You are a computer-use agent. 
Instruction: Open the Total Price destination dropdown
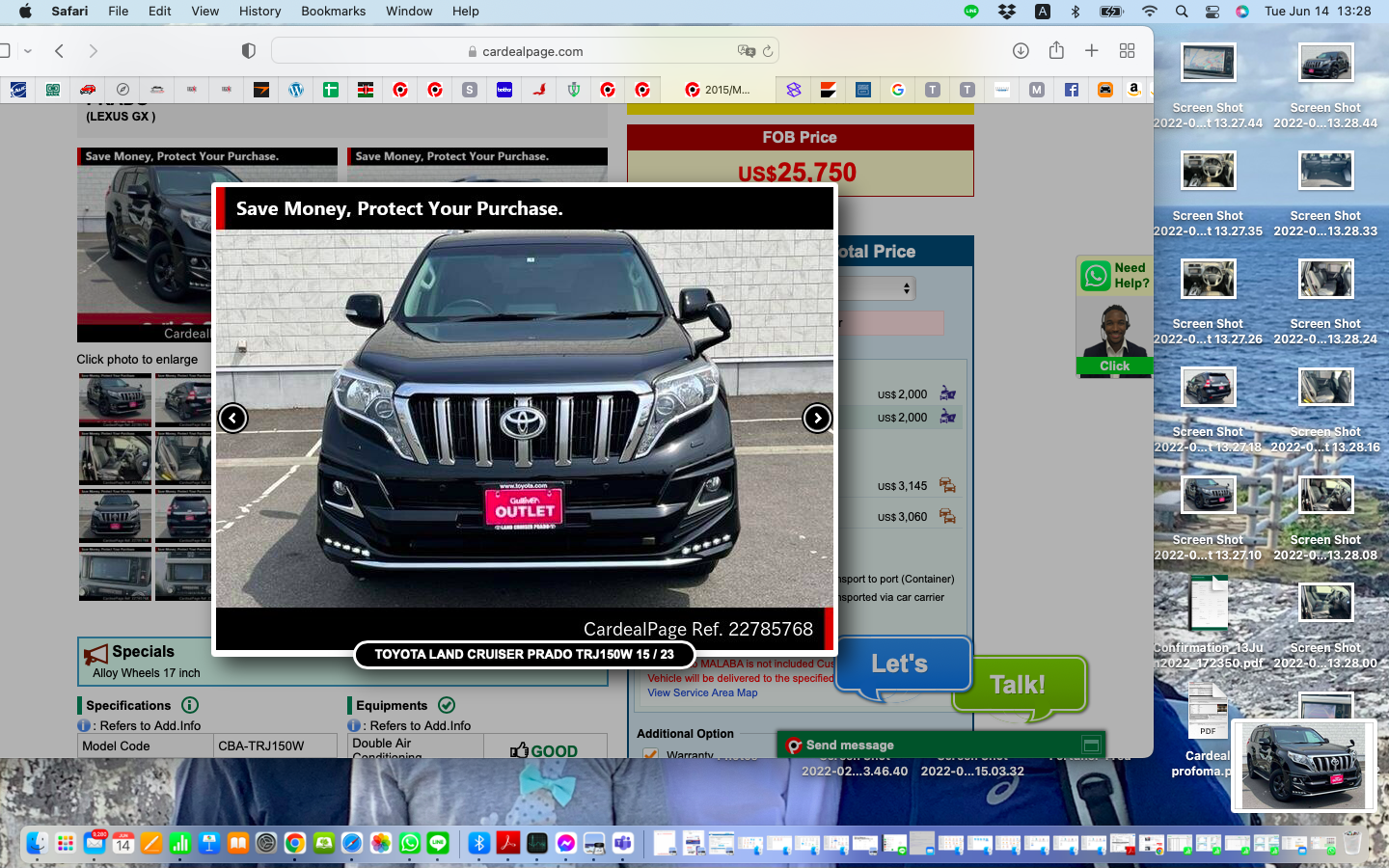(x=876, y=288)
